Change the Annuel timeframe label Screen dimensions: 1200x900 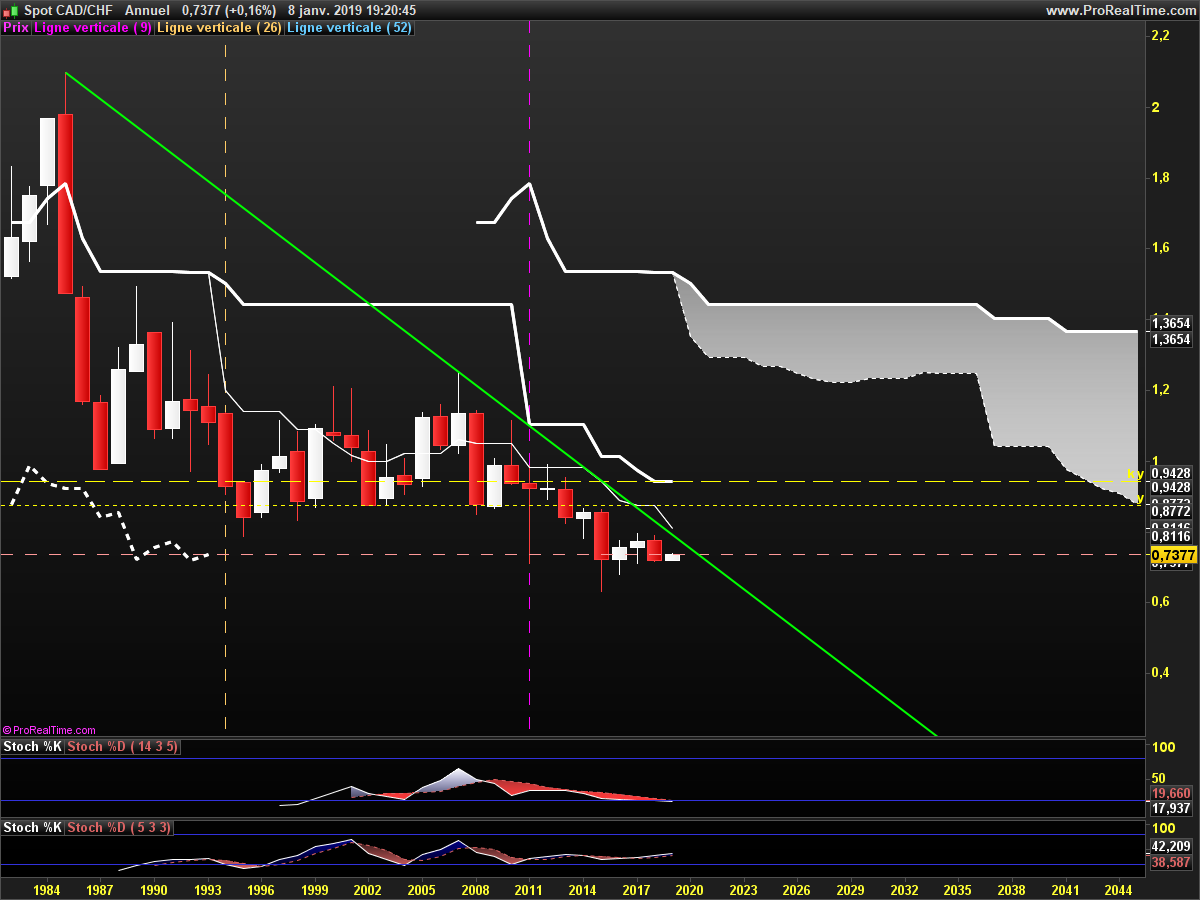147,10
